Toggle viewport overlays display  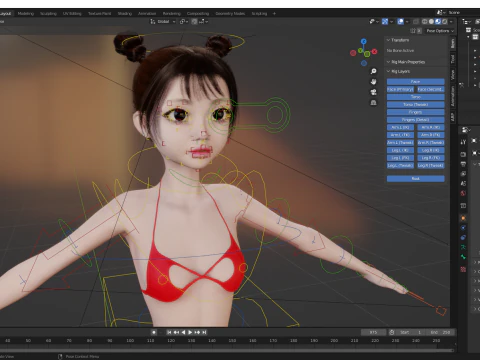[400, 21]
